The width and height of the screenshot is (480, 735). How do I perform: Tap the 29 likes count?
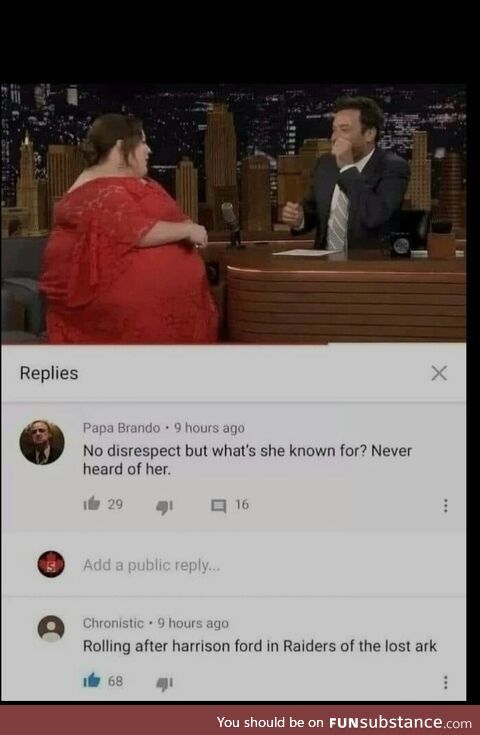pyautogui.click(x=115, y=504)
